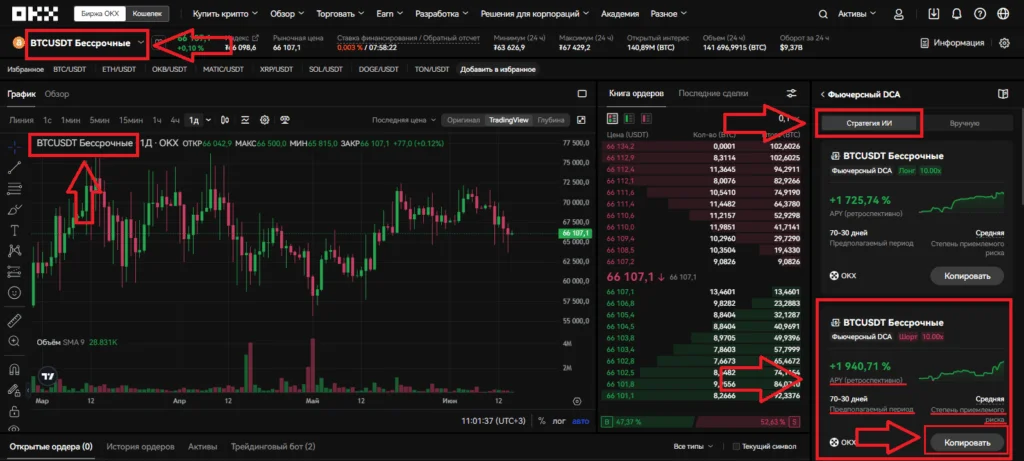This screenshot has height=461, width=1024.
Task: Switch chart to Оригинал mode
Action: (464, 120)
